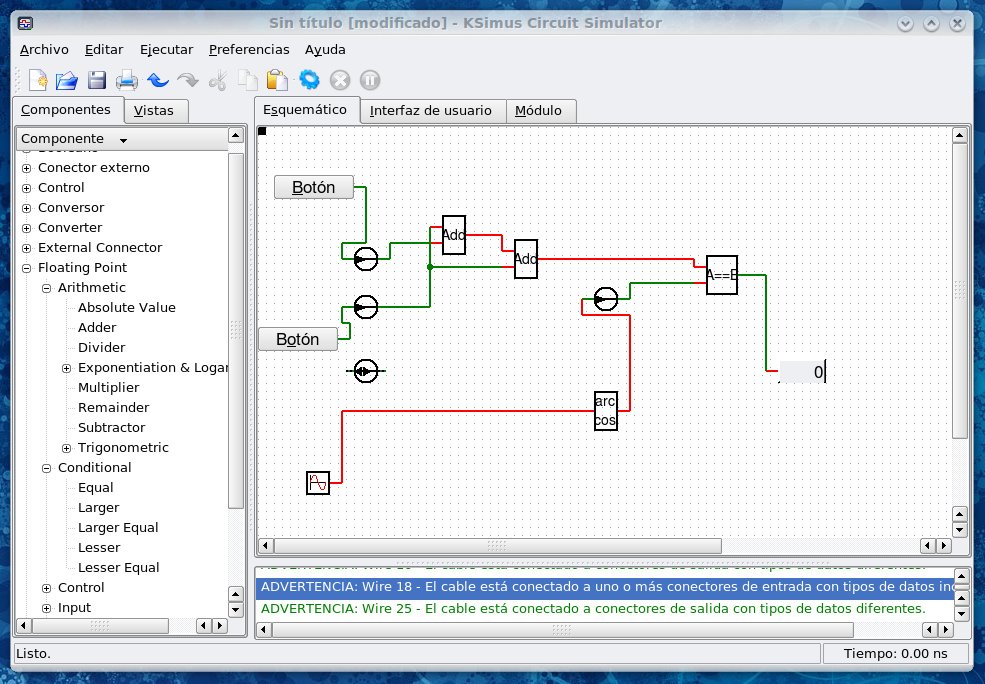Select the A==B comparator component
Viewport: 985px width, 684px height.
click(722, 275)
